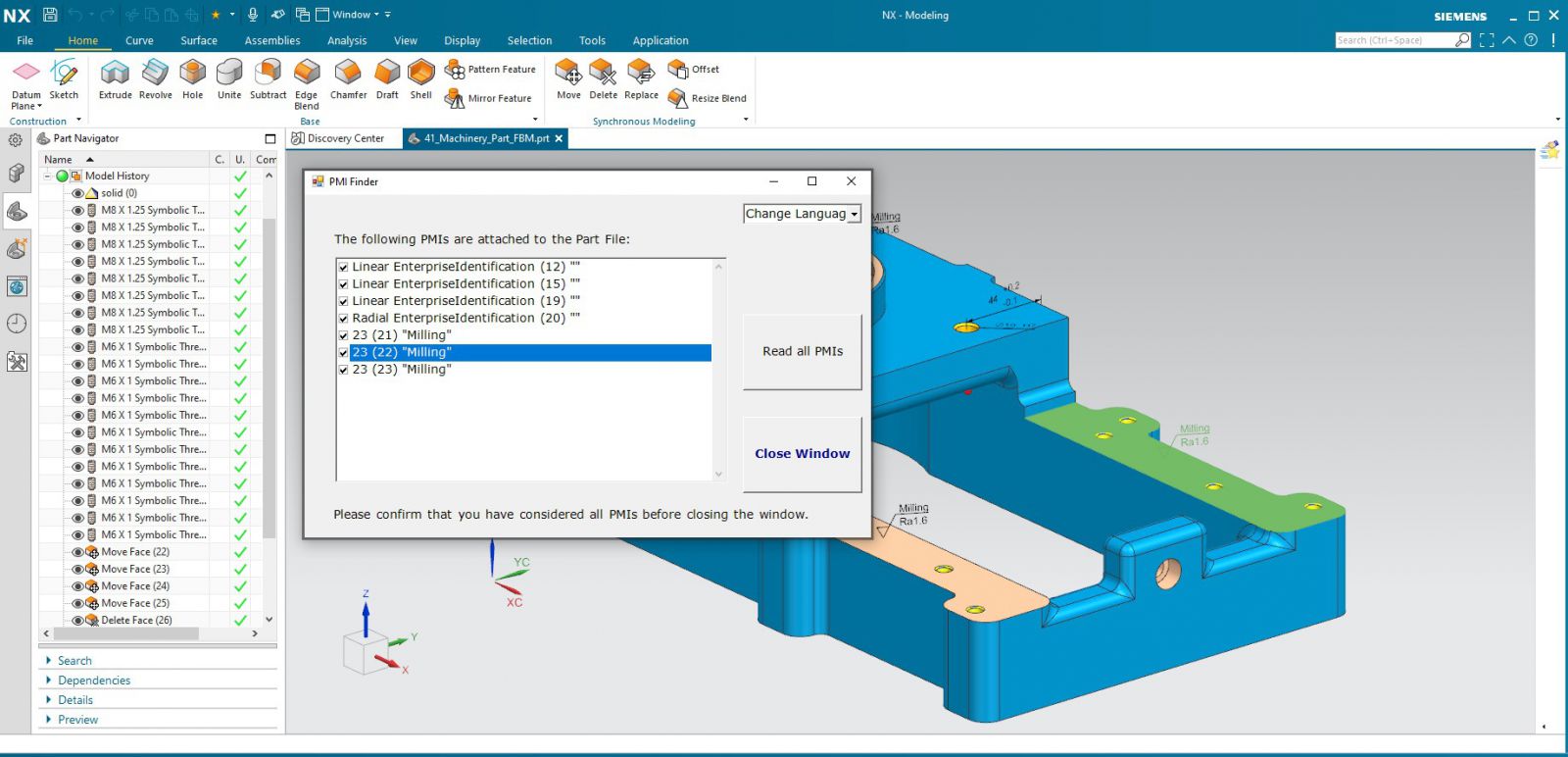Select the Shell tool
Screen dimensions: 1568x757
420,78
